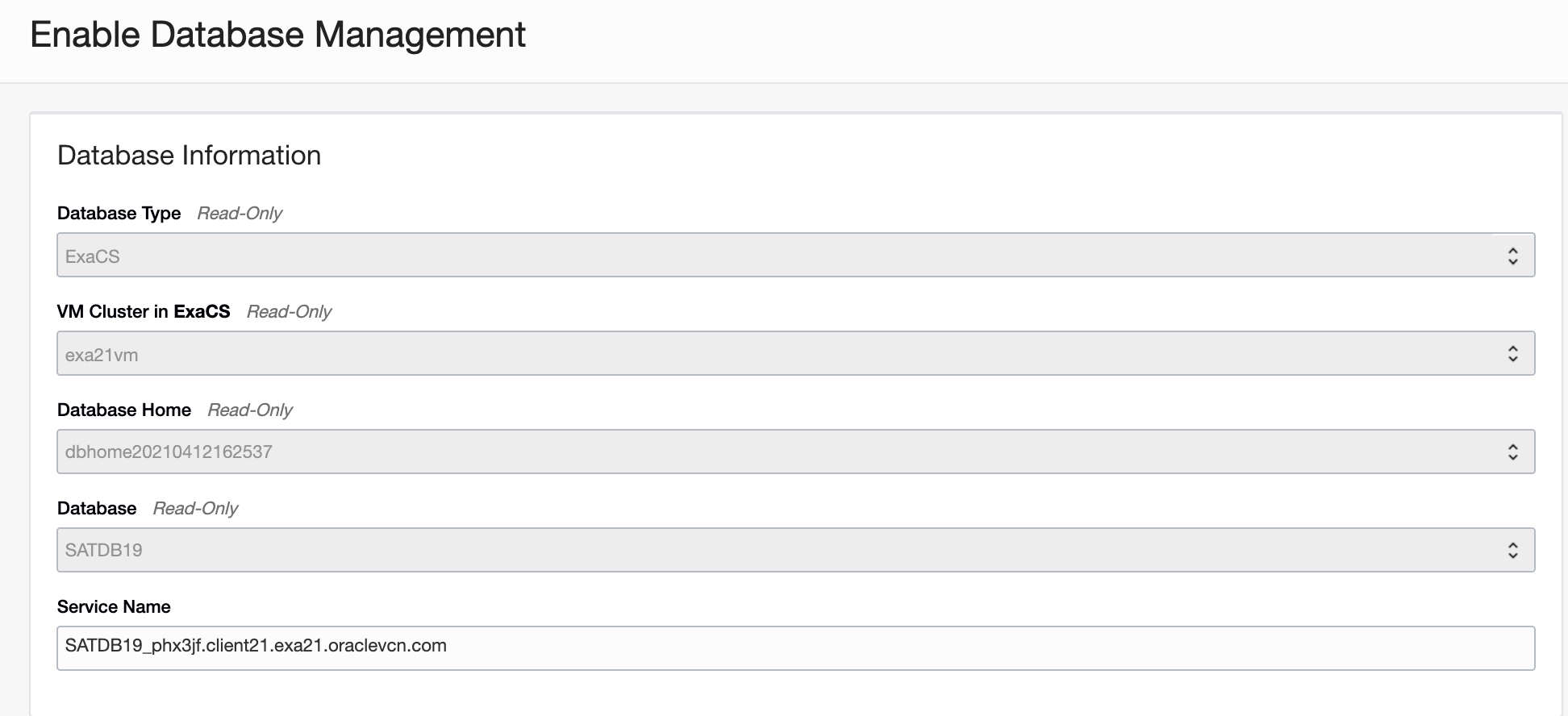Click the bold Database field label
This screenshot has height=716, width=1568.
(x=97, y=509)
